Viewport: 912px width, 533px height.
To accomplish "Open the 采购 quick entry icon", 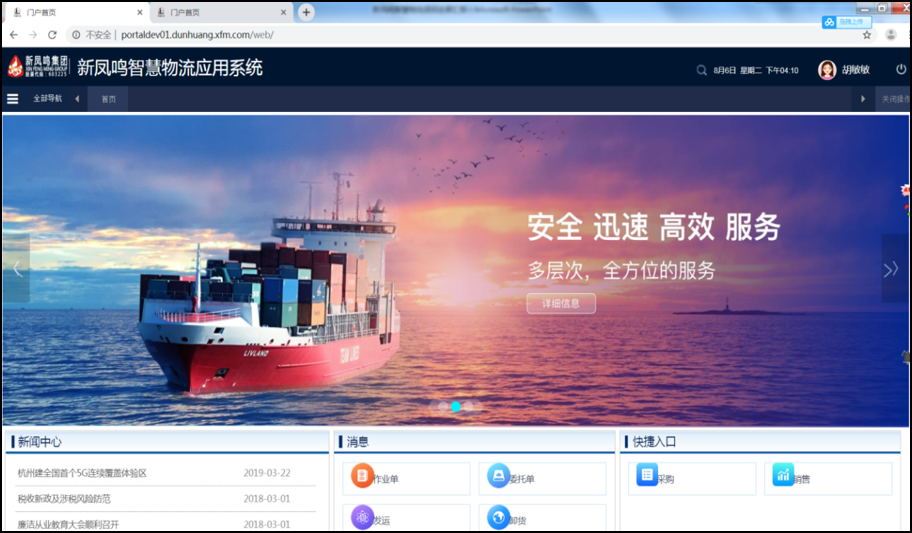I will [x=647, y=476].
